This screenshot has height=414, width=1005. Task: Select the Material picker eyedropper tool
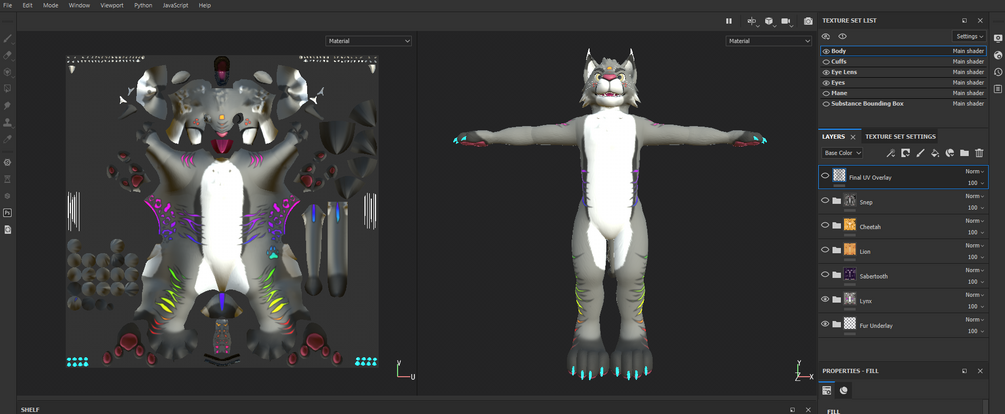[x=8, y=138]
